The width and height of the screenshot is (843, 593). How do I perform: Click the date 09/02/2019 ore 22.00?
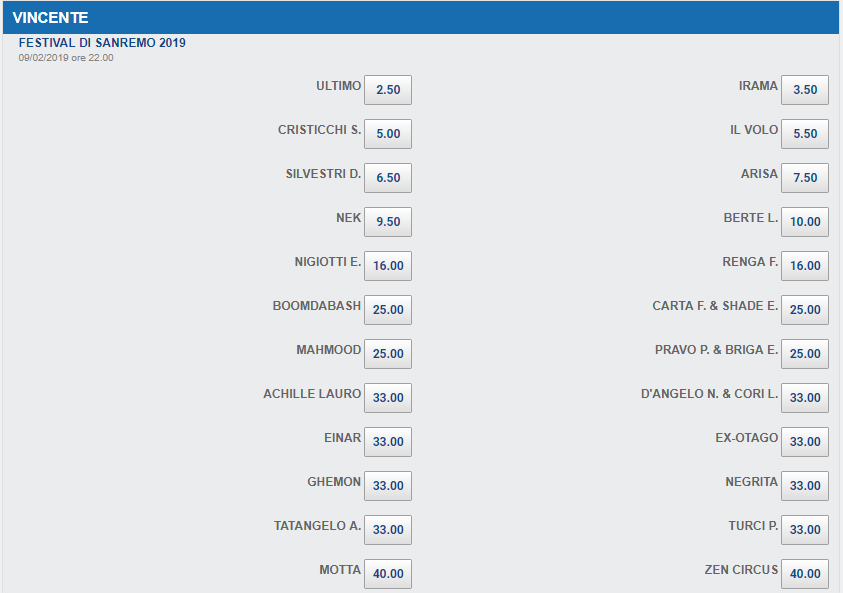click(x=66, y=58)
